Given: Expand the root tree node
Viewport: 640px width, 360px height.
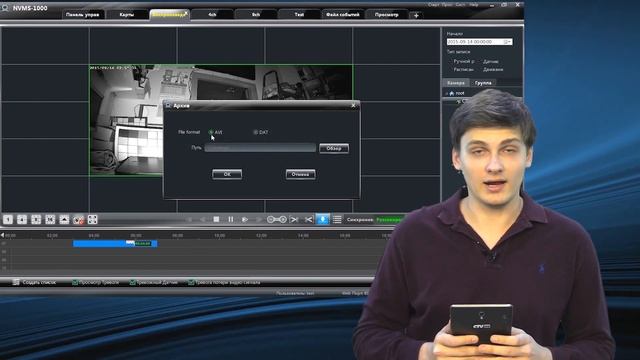Looking at the screenshot, I should (x=447, y=93).
